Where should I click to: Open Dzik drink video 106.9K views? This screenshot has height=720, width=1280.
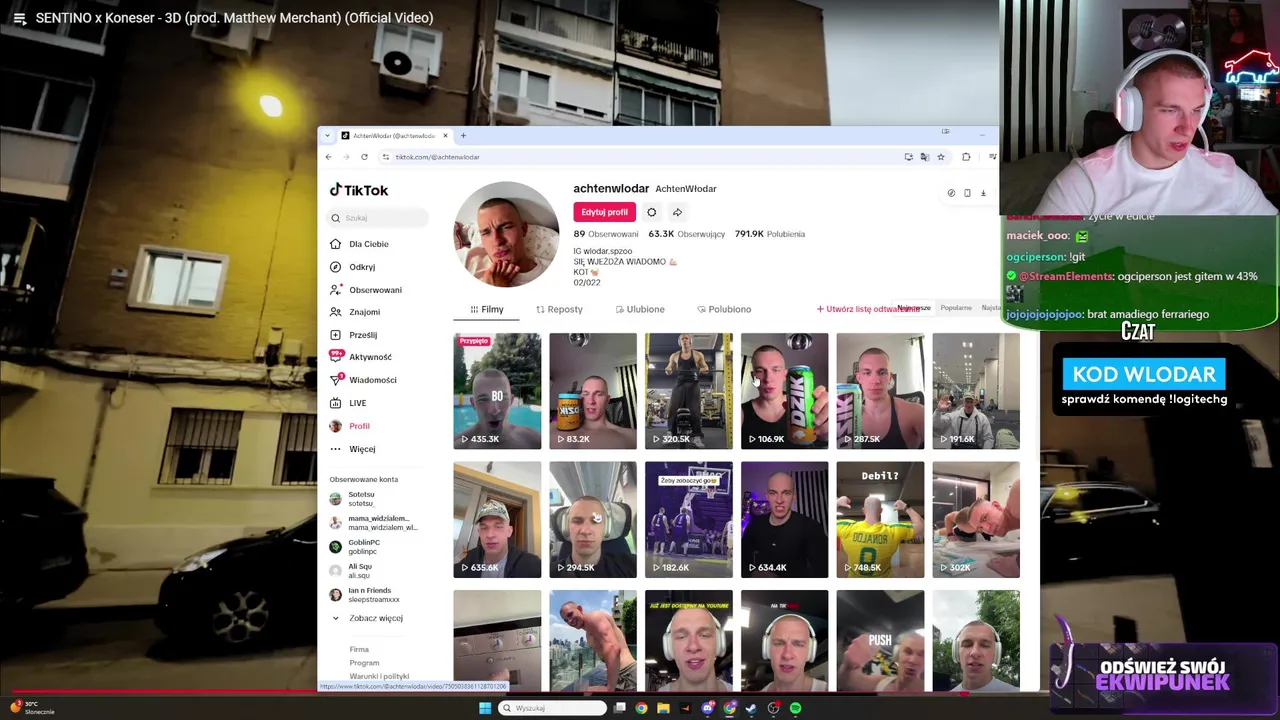[785, 391]
